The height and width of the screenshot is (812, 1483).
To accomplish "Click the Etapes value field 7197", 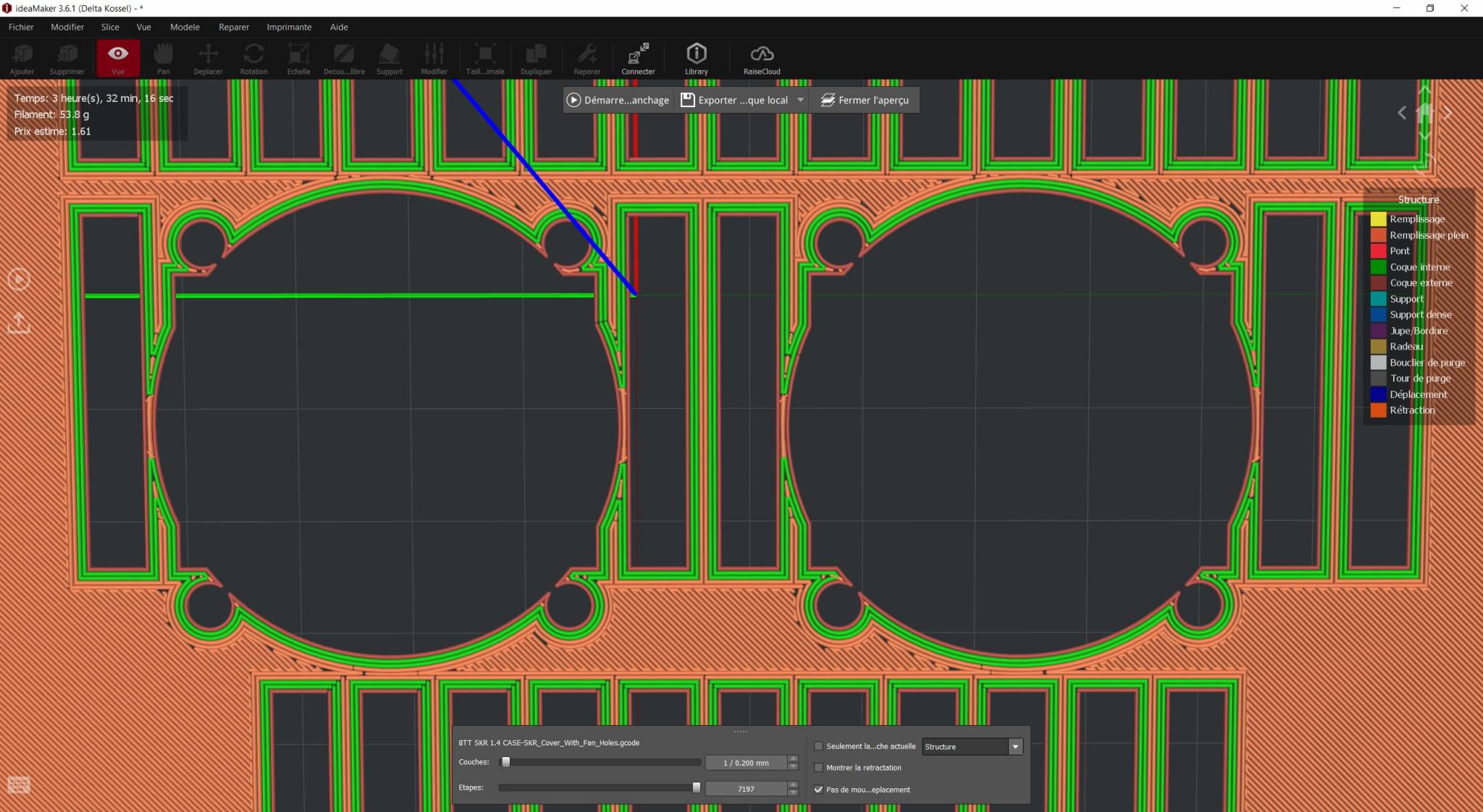I will coord(745,790).
